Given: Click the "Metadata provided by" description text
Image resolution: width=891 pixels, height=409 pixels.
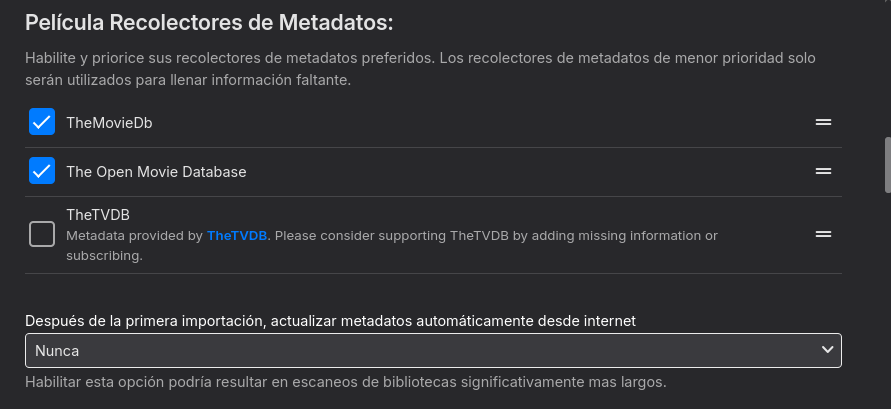Looking at the screenshot, I should point(135,236).
